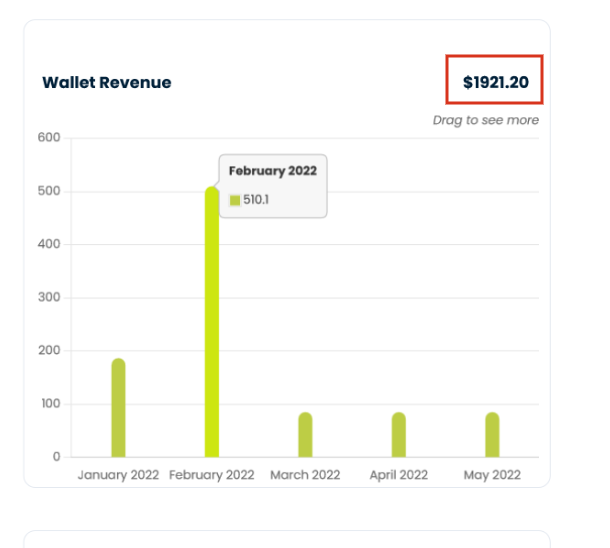Click the March 2022 axis label
Image resolution: width=610 pixels, height=548 pixels.
(x=305, y=475)
